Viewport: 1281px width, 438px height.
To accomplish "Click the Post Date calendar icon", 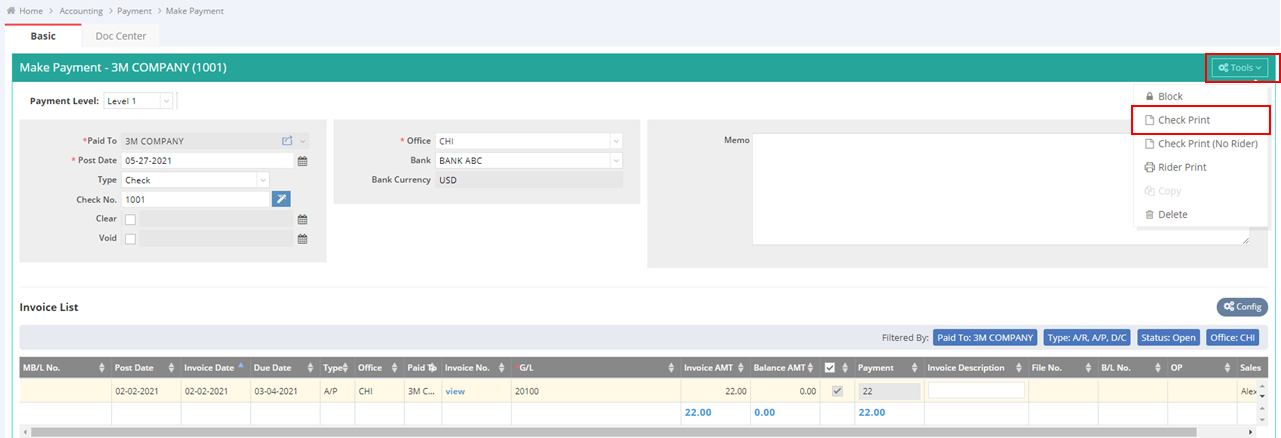I will (x=302, y=161).
